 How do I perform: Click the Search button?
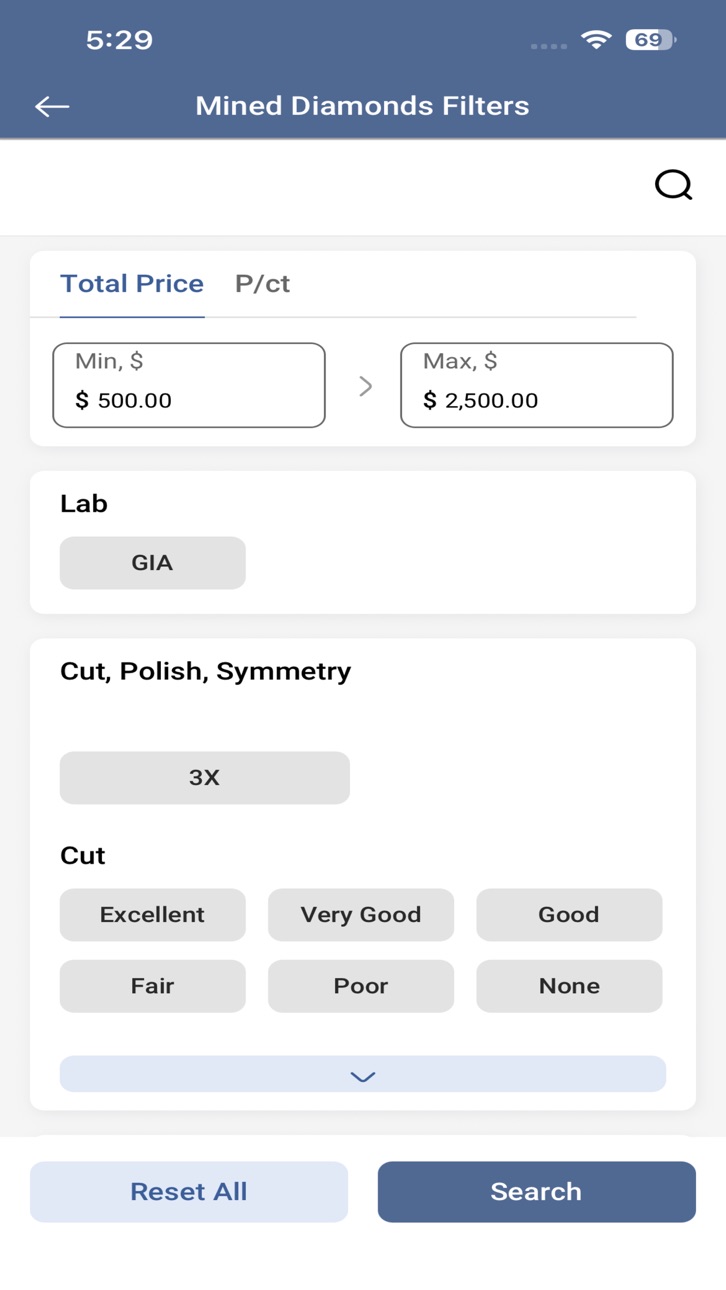pyautogui.click(x=537, y=1192)
